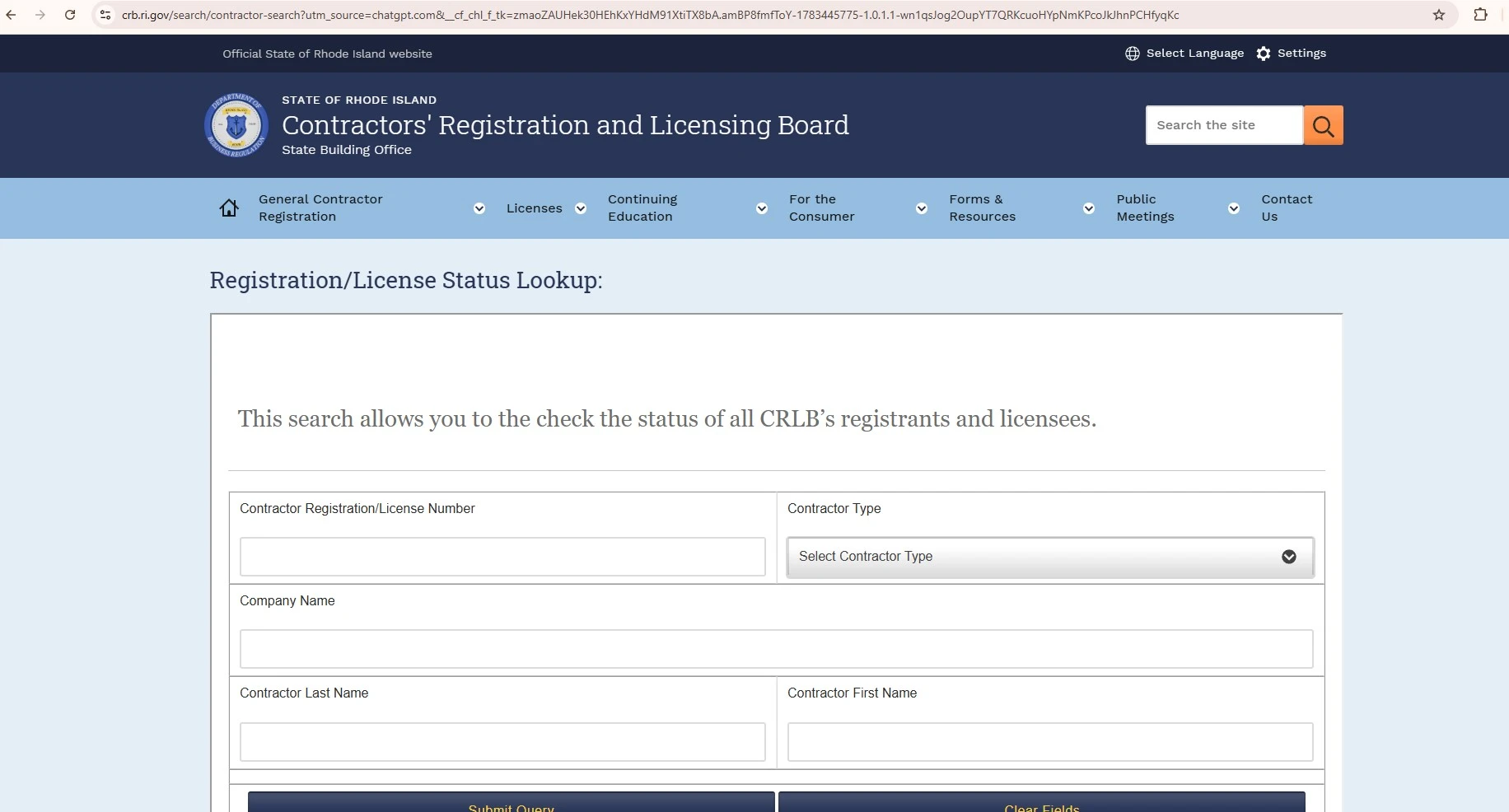
Task: Click Clear Fields button
Action: (1042, 802)
